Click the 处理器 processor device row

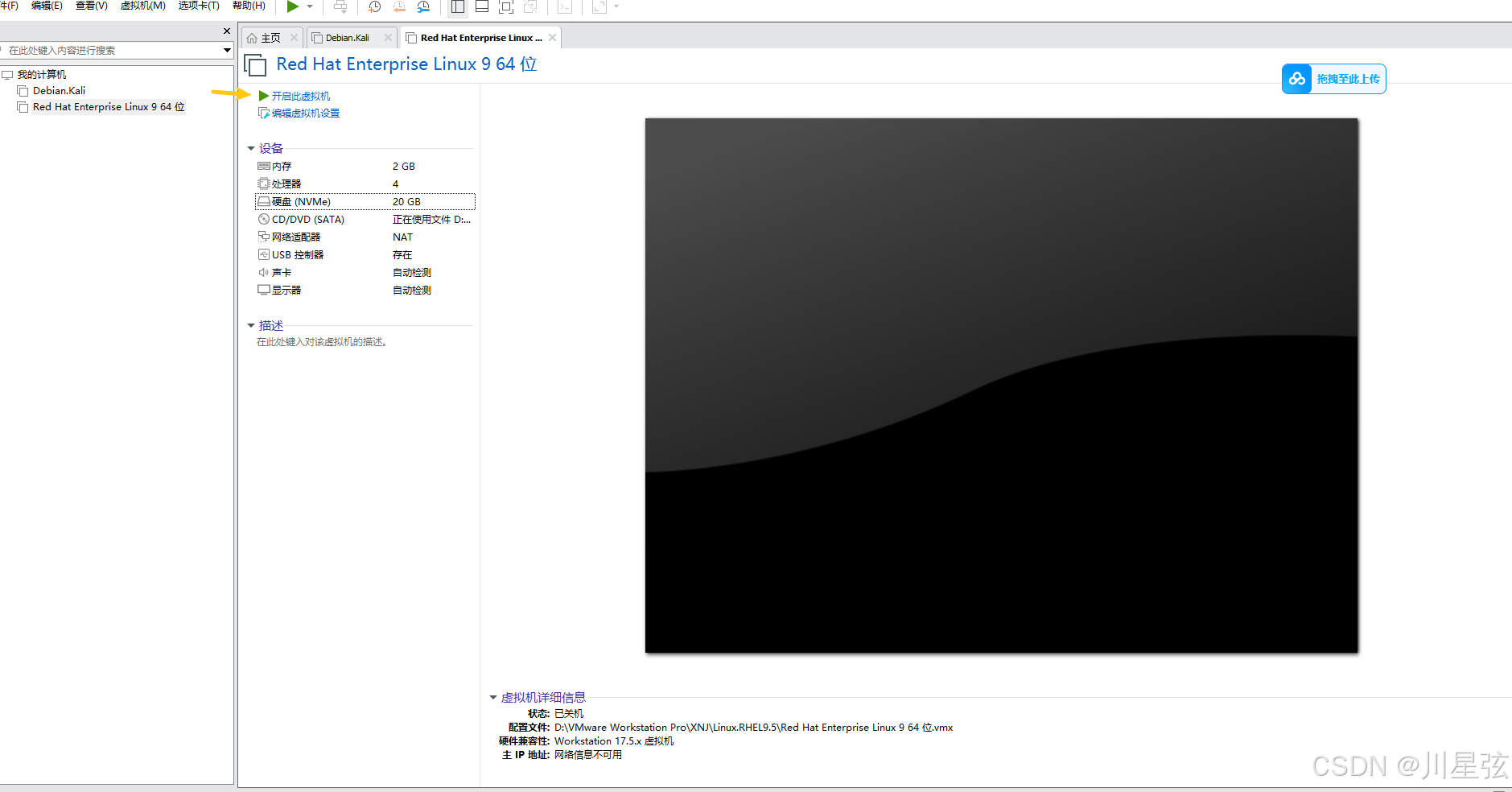365,184
